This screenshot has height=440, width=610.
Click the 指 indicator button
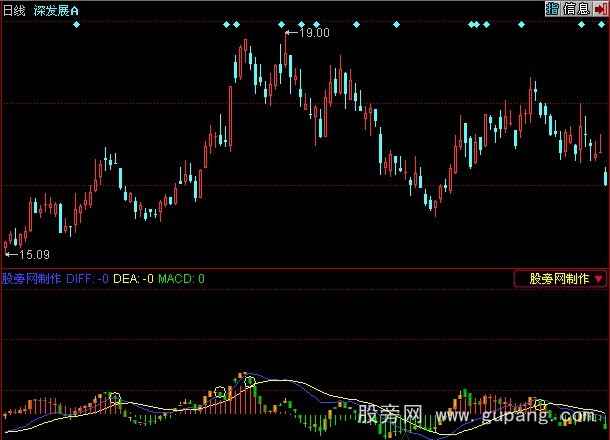coord(552,8)
